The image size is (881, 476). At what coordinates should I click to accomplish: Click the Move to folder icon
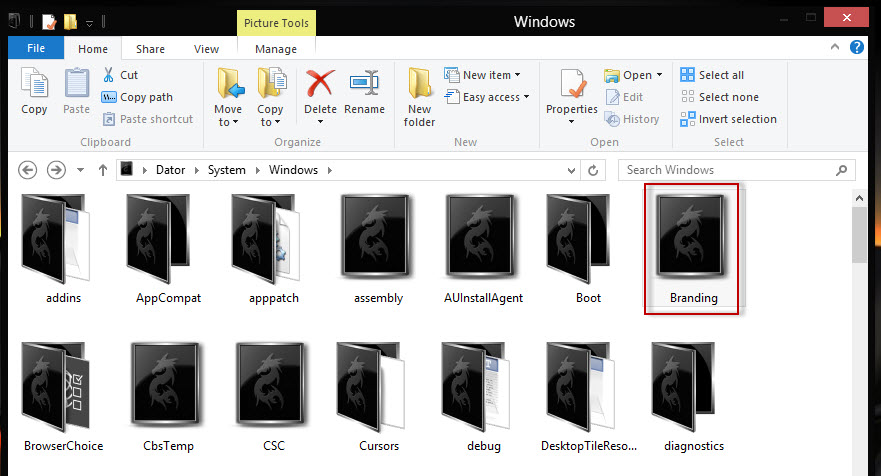[x=230, y=83]
